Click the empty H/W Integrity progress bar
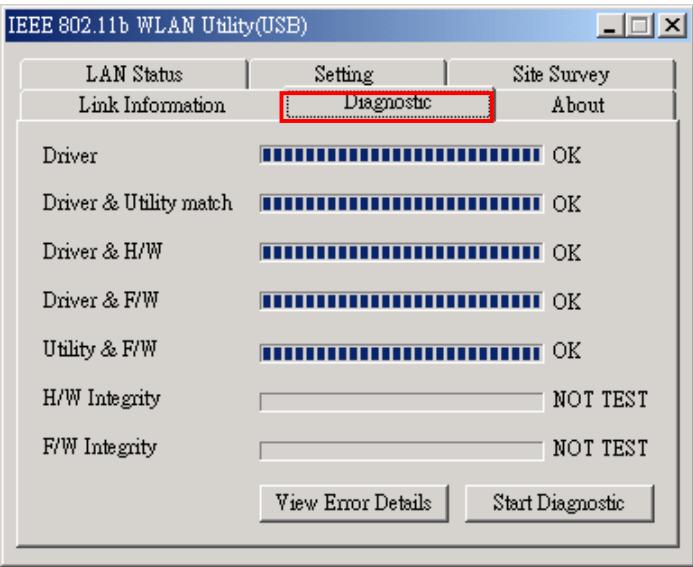693x567 pixels. pos(401,402)
